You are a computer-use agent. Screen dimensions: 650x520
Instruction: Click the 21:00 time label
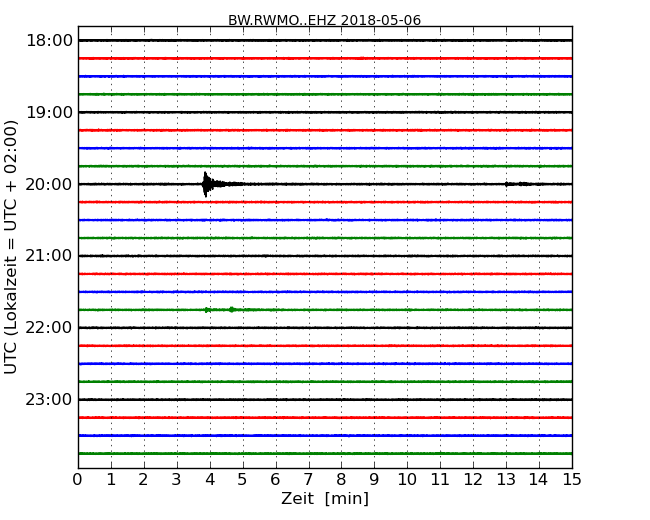[x=49, y=256]
